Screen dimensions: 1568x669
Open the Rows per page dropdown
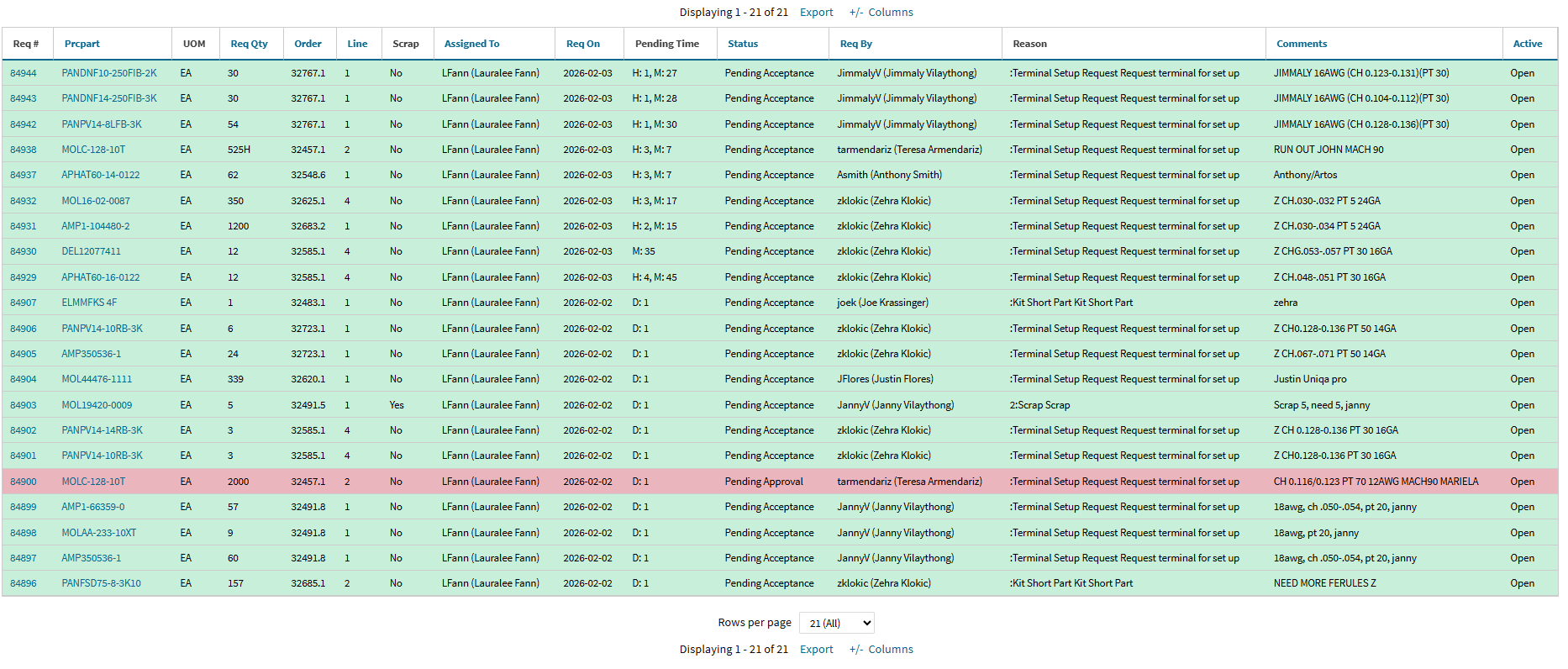(836, 623)
